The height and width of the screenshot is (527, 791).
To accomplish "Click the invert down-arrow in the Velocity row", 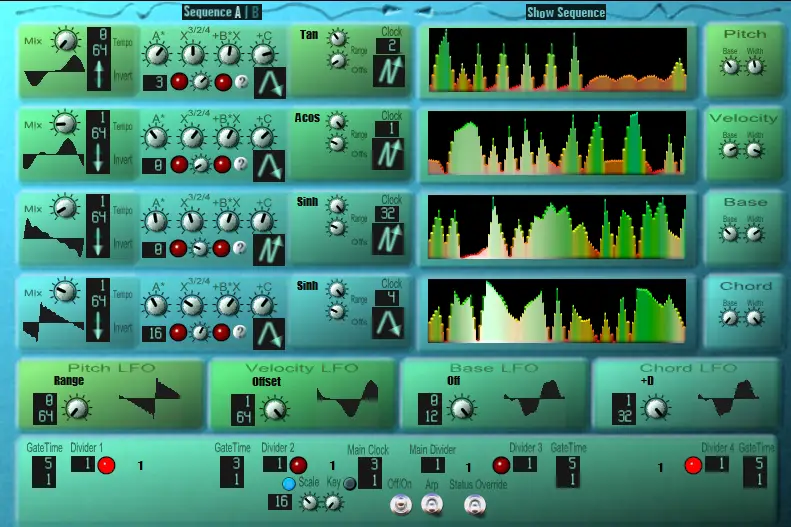I will (x=98, y=158).
